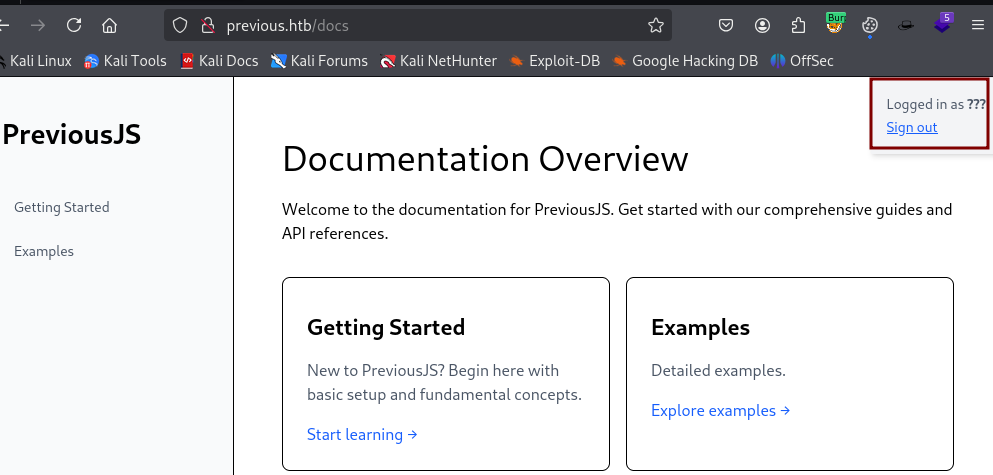The image size is (993, 475).
Task: Open the Extensions puzzle icon
Action: pyautogui.click(x=798, y=25)
